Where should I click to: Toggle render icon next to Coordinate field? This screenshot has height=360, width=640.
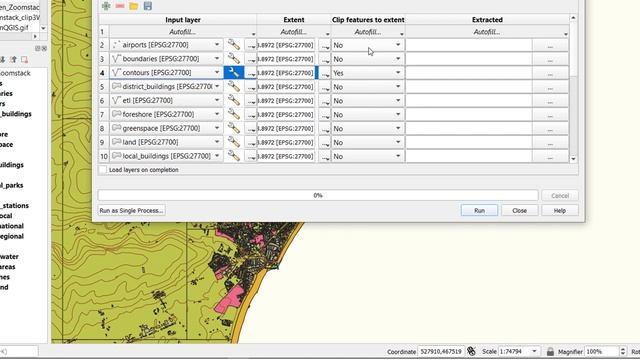click(471, 351)
